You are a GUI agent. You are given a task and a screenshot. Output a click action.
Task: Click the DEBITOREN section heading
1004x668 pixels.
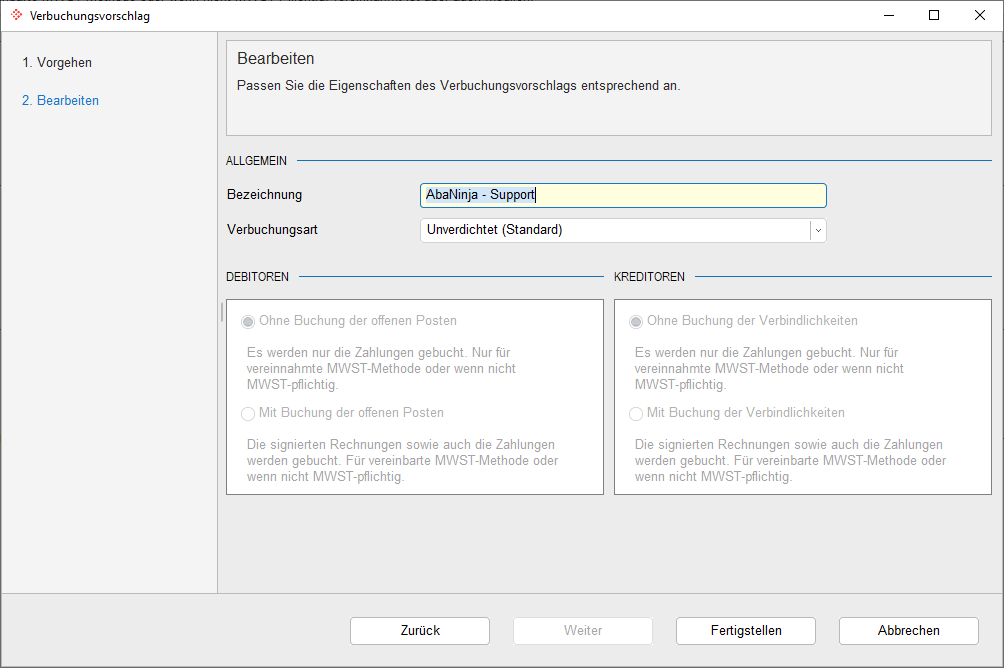coord(257,277)
